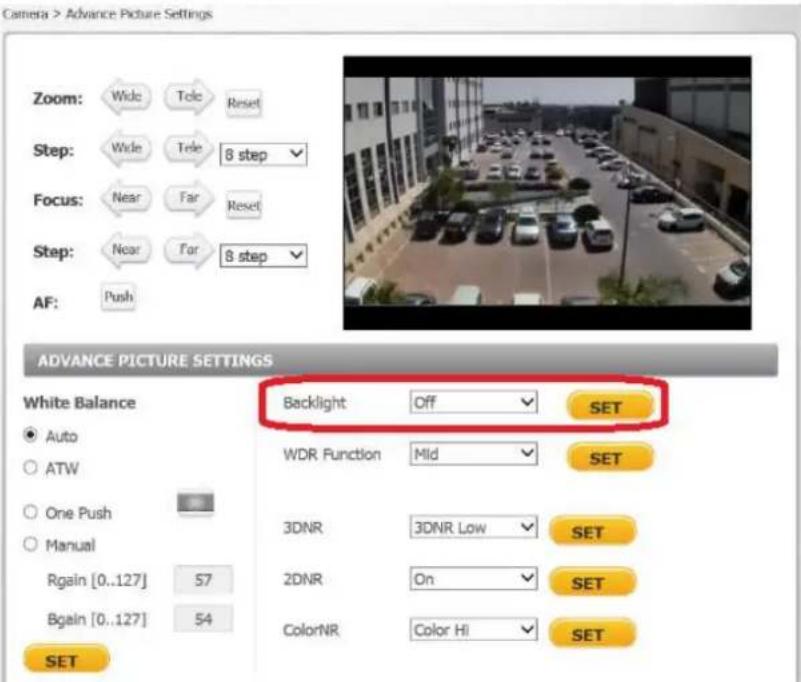Open the WDR Function dropdown
Image resolution: width=801 pixels, height=682 pixels.
tap(473, 454)
